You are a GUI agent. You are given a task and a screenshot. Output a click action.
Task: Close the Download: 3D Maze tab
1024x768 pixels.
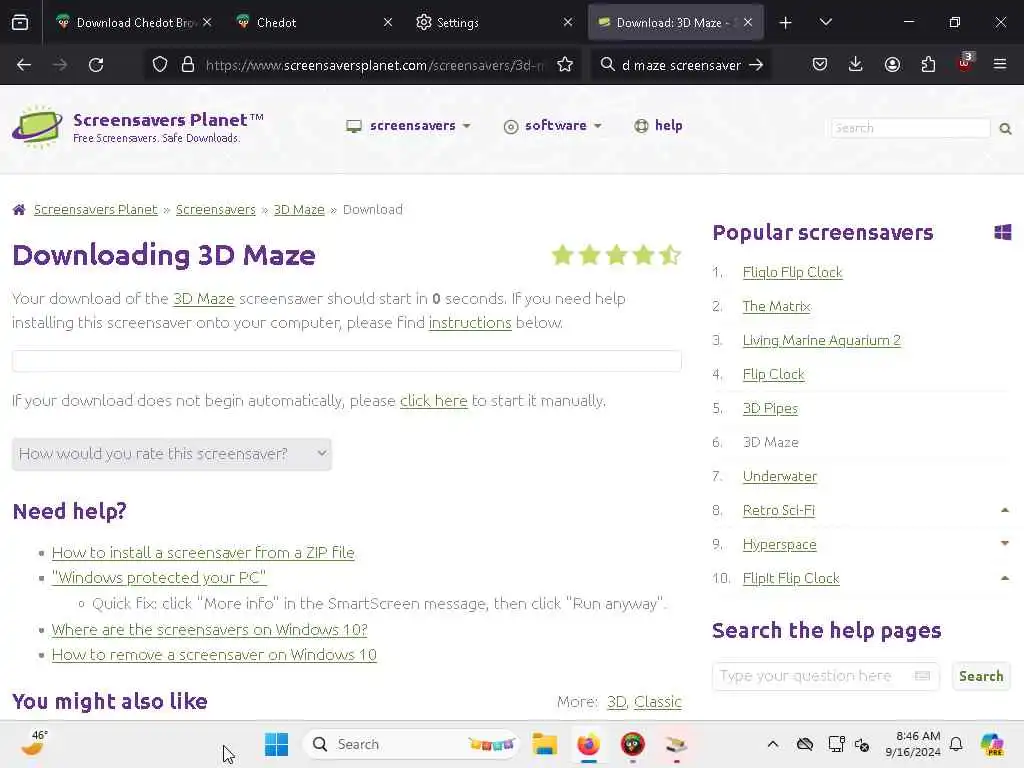click(x=748, y=23)
